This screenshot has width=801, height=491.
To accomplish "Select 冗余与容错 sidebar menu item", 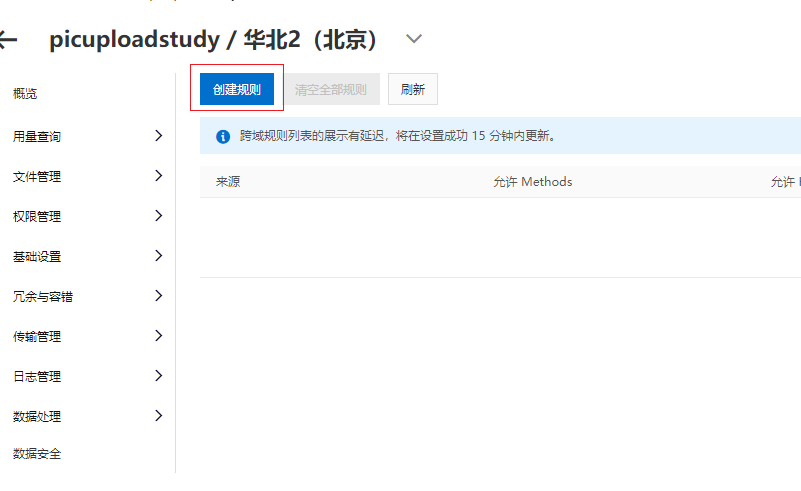I will click(x=43, y=296).
